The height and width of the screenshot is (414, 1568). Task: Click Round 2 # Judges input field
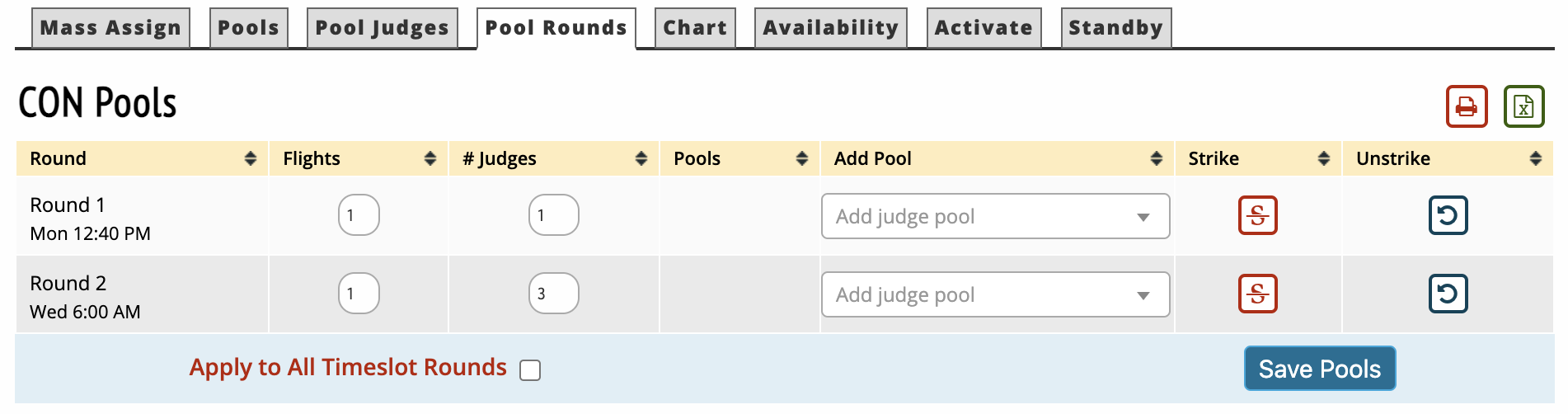point(553,294)
